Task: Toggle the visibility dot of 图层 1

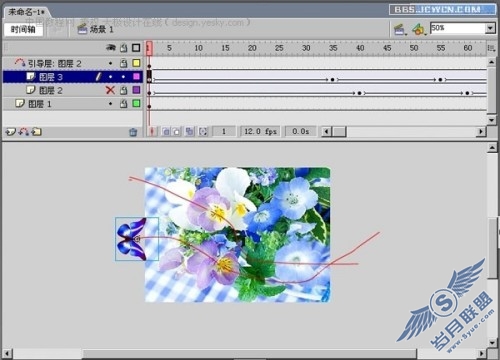Action: point(111,104)
